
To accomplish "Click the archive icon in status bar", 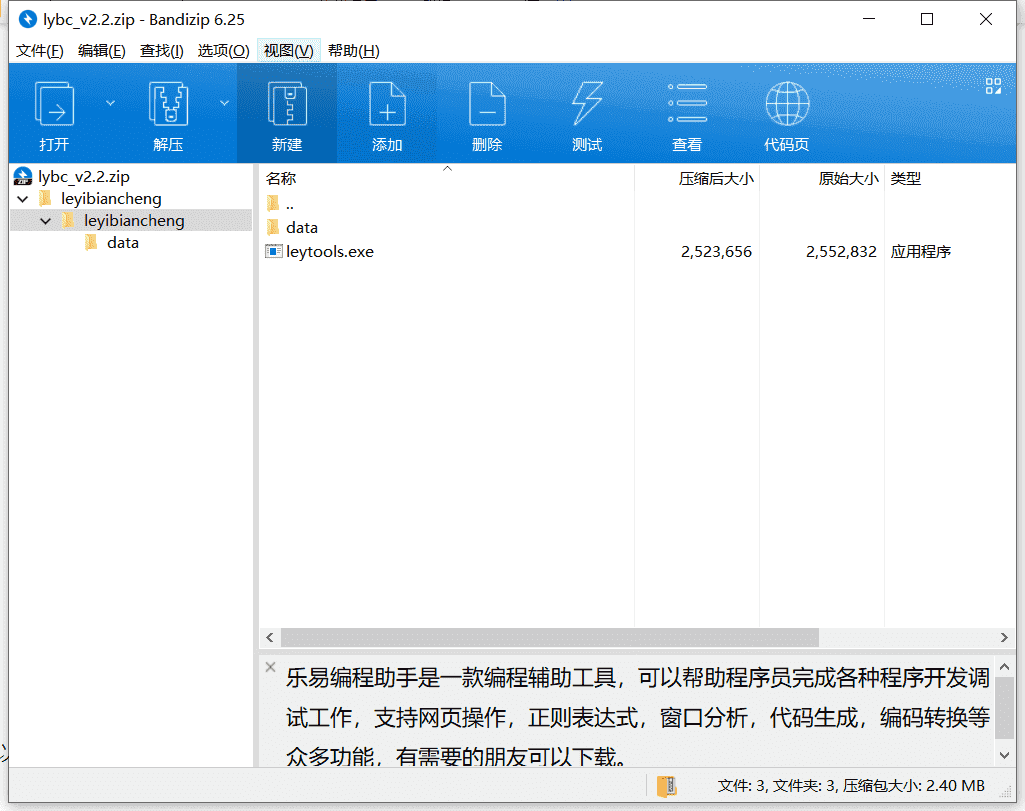I will point(666,786).
